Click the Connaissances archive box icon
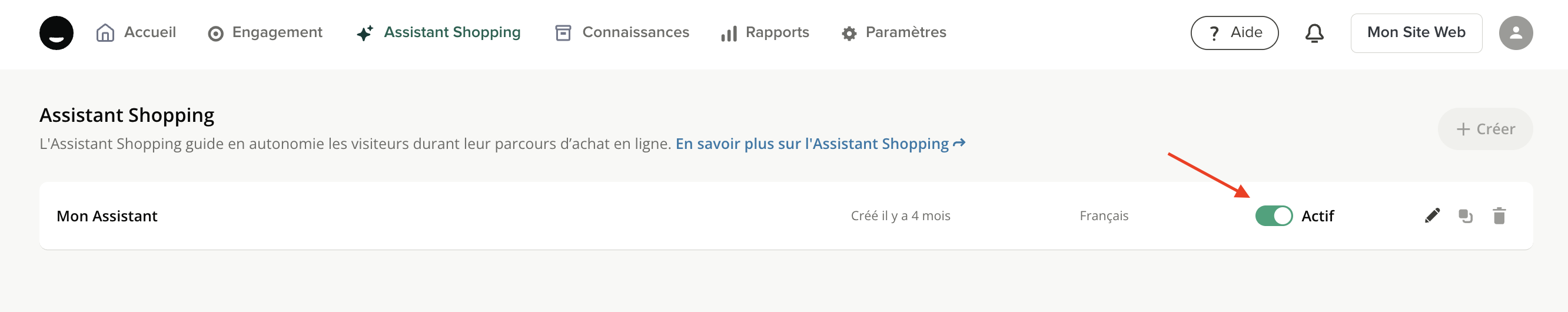The height and width of the screenshot is (312, 1568). pos(563,33)
